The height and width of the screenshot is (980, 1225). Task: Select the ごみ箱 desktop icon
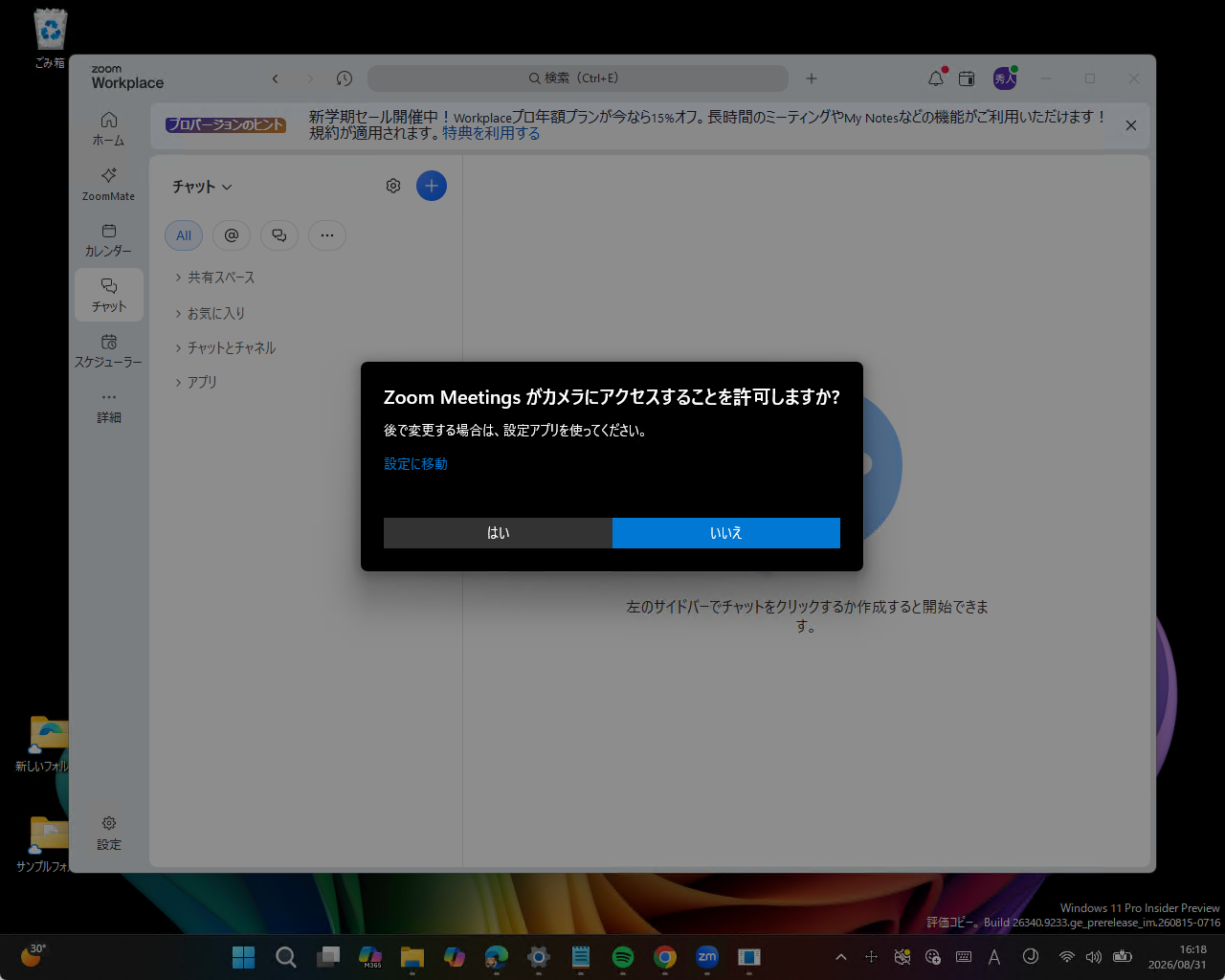click(50, 38)
